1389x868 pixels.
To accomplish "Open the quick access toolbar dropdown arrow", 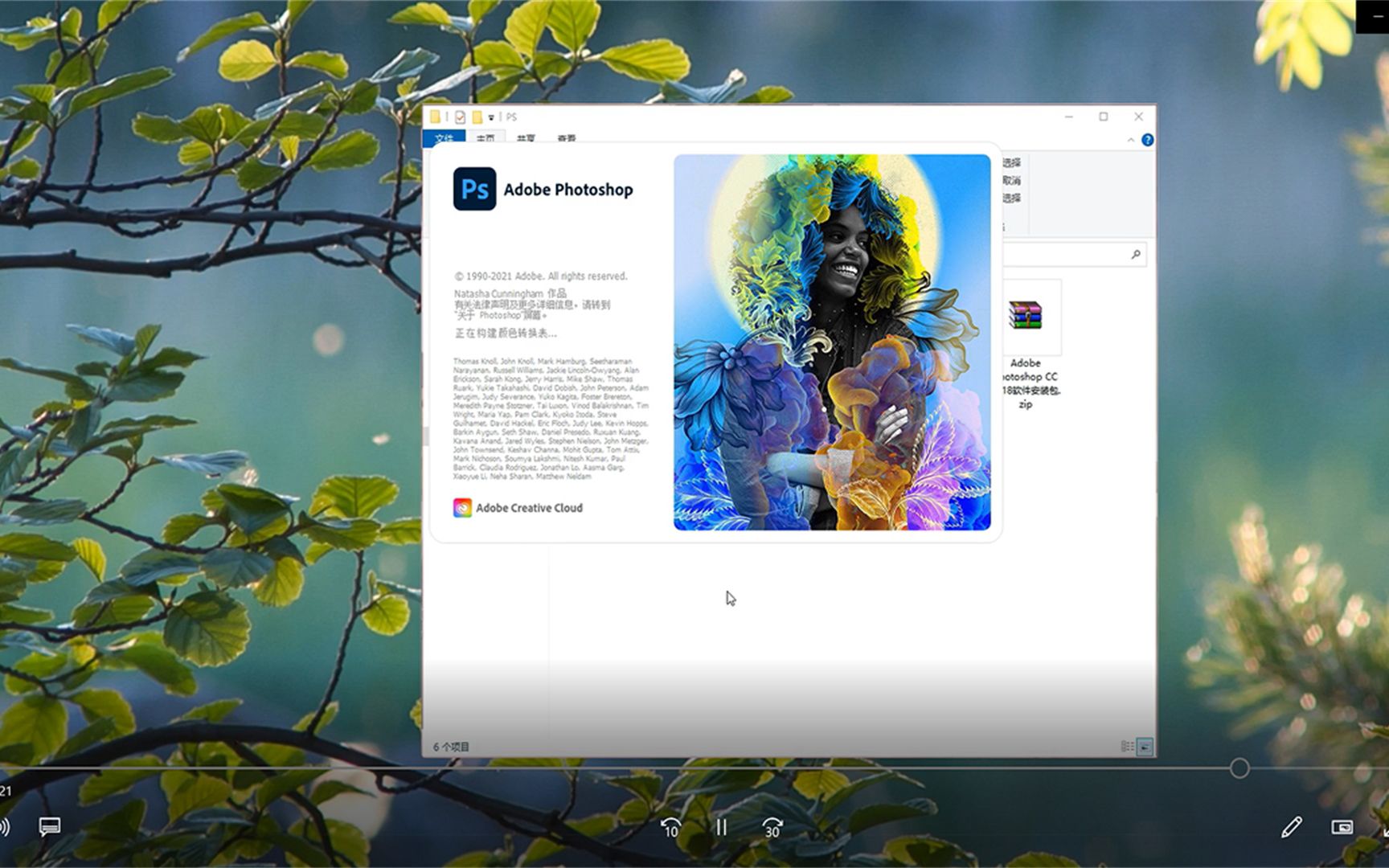I will [491, 117].
